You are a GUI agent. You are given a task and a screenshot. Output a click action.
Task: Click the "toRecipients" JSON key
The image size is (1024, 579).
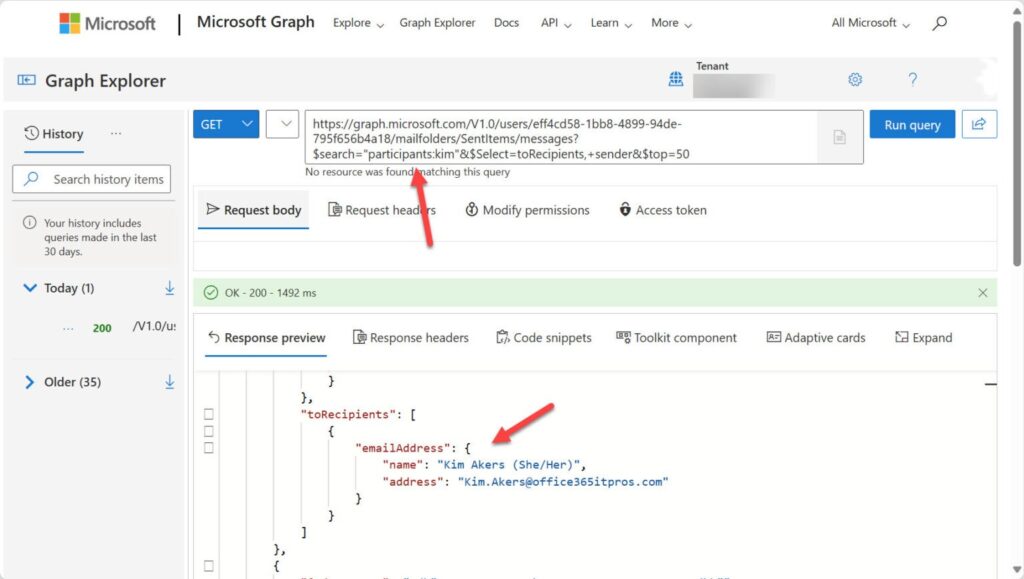pos(347,415)
